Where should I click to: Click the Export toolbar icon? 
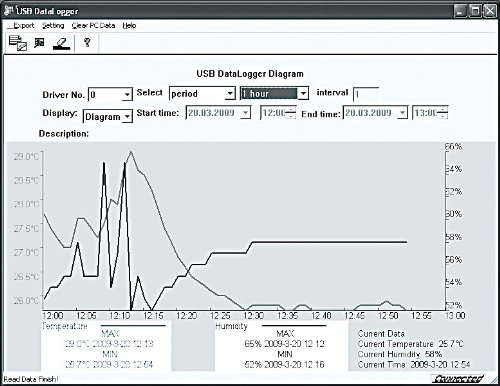click(18, 43)
